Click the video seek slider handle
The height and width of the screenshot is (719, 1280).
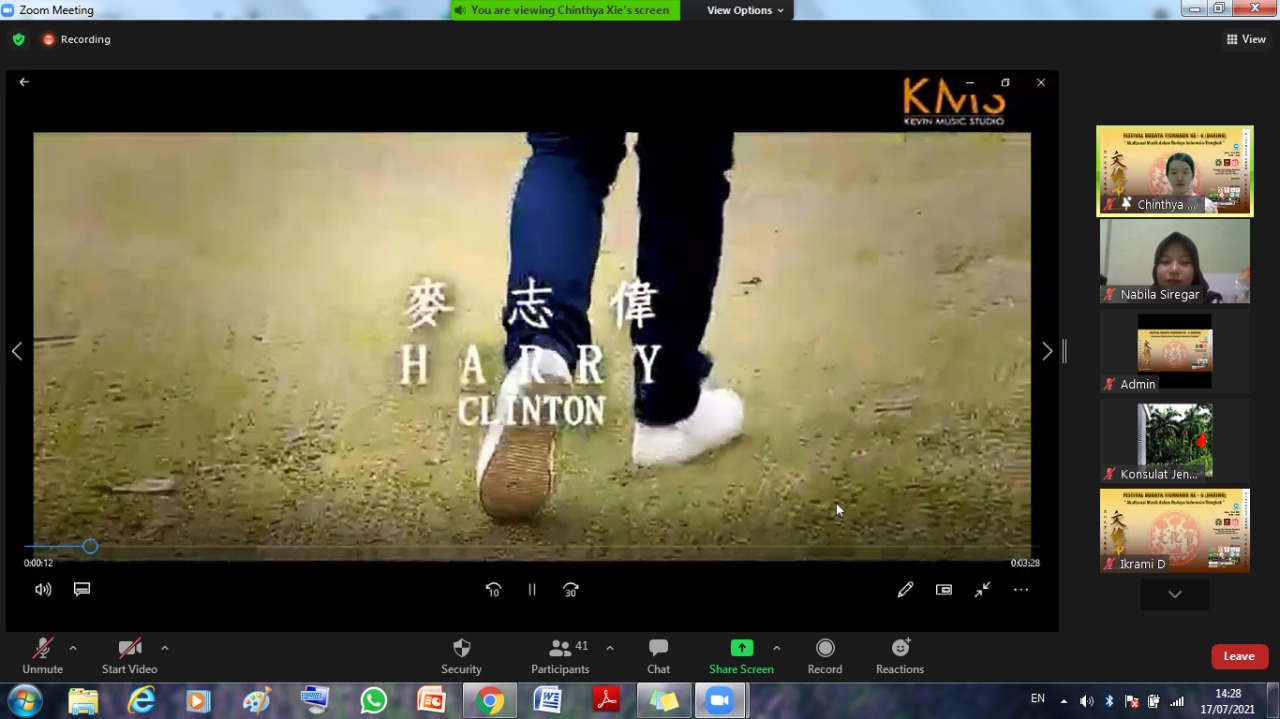(x=90, y=547)
